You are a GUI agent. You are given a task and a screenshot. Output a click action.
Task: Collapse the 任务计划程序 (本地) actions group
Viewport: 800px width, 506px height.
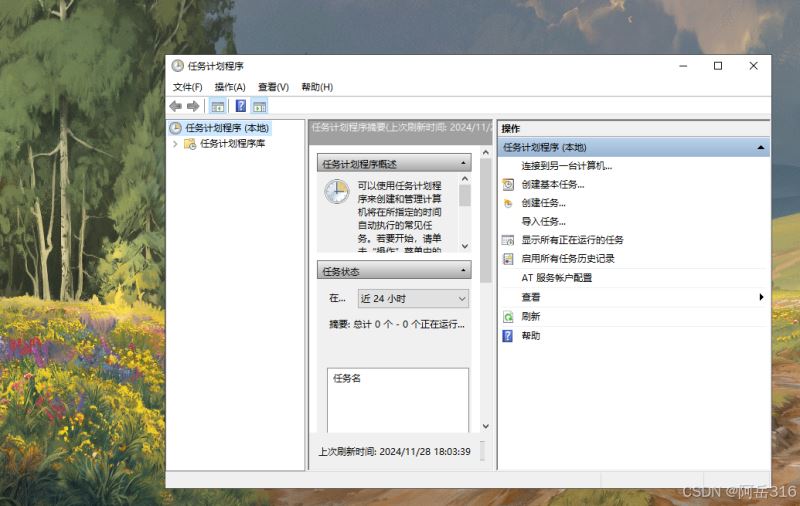point(761,147)
